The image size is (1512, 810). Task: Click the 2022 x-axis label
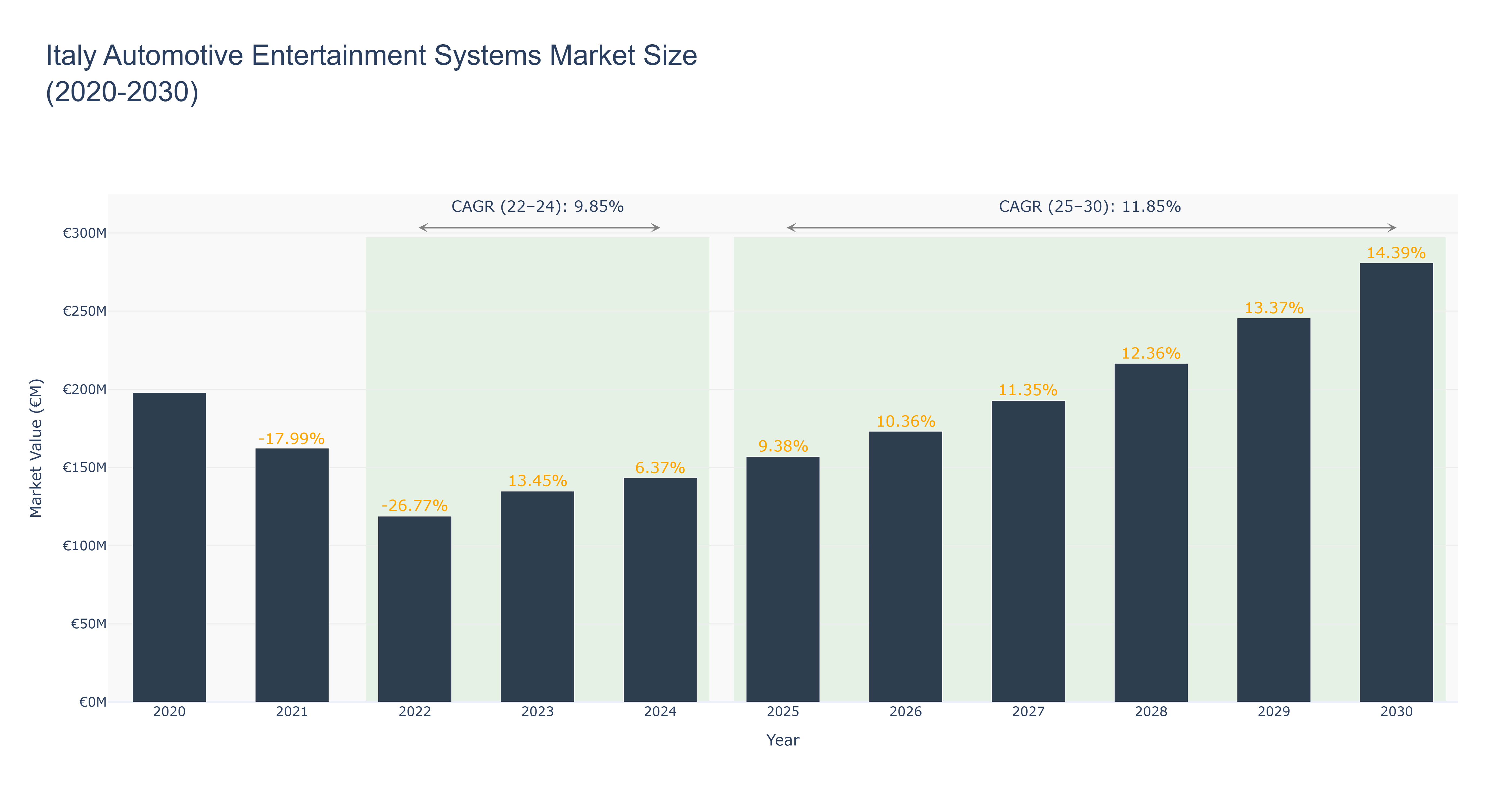coord(414,712)
